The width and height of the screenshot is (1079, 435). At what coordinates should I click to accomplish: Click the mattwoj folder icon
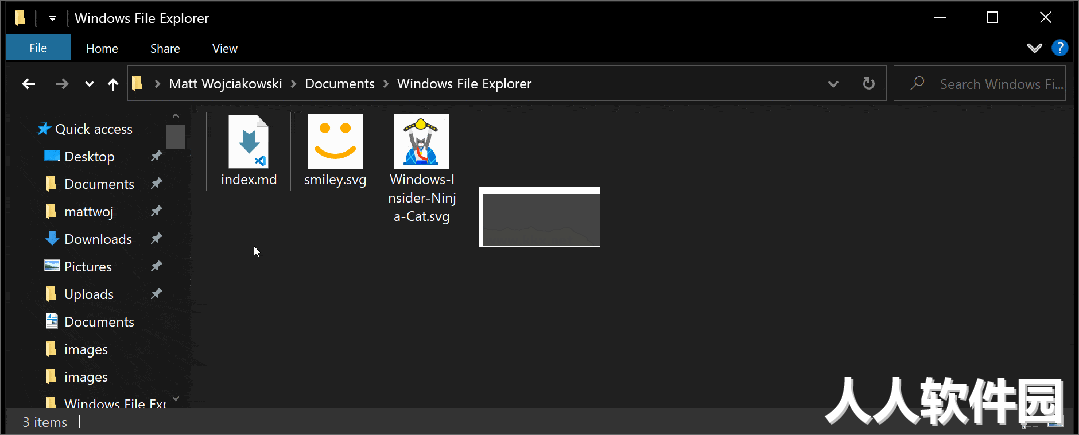[x=51, y=211]
